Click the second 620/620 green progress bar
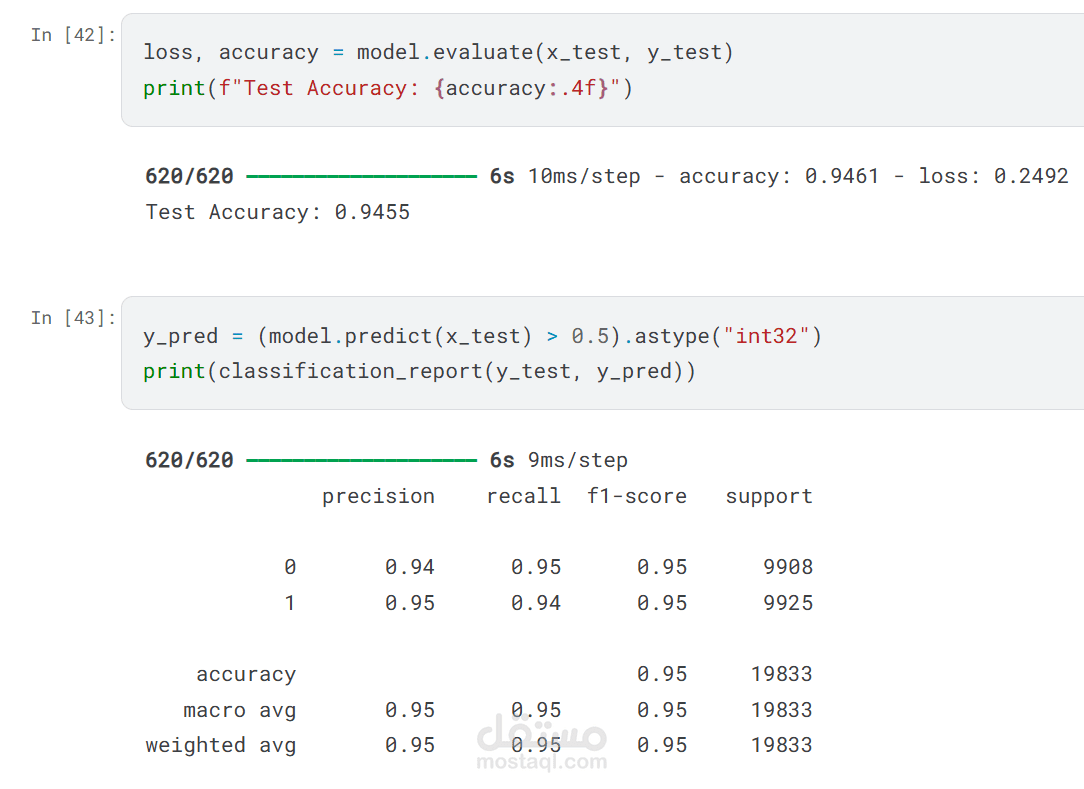Screen dimensions: 1084x789 (x=362, y=461)
